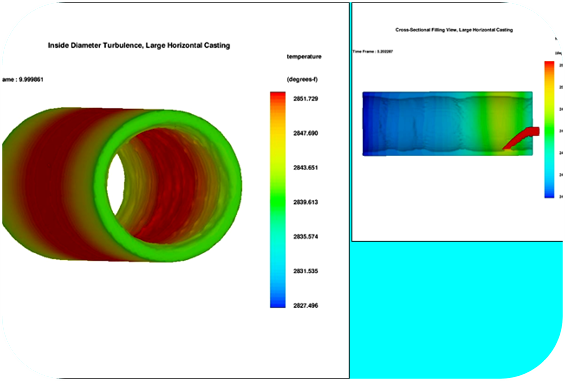The height and width of the screenshot is (381, 565).
Task: Click the '(degrees-f)' unit label
Action: [x=302, y=79]
